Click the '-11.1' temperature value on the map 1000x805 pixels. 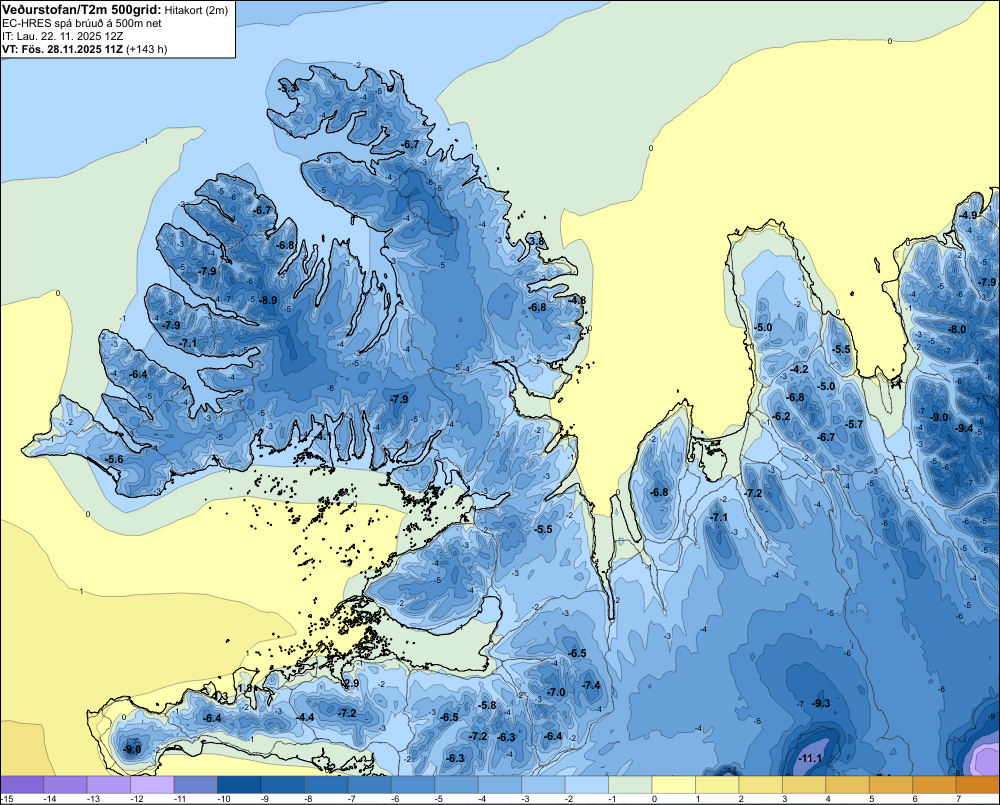[810, 758]
